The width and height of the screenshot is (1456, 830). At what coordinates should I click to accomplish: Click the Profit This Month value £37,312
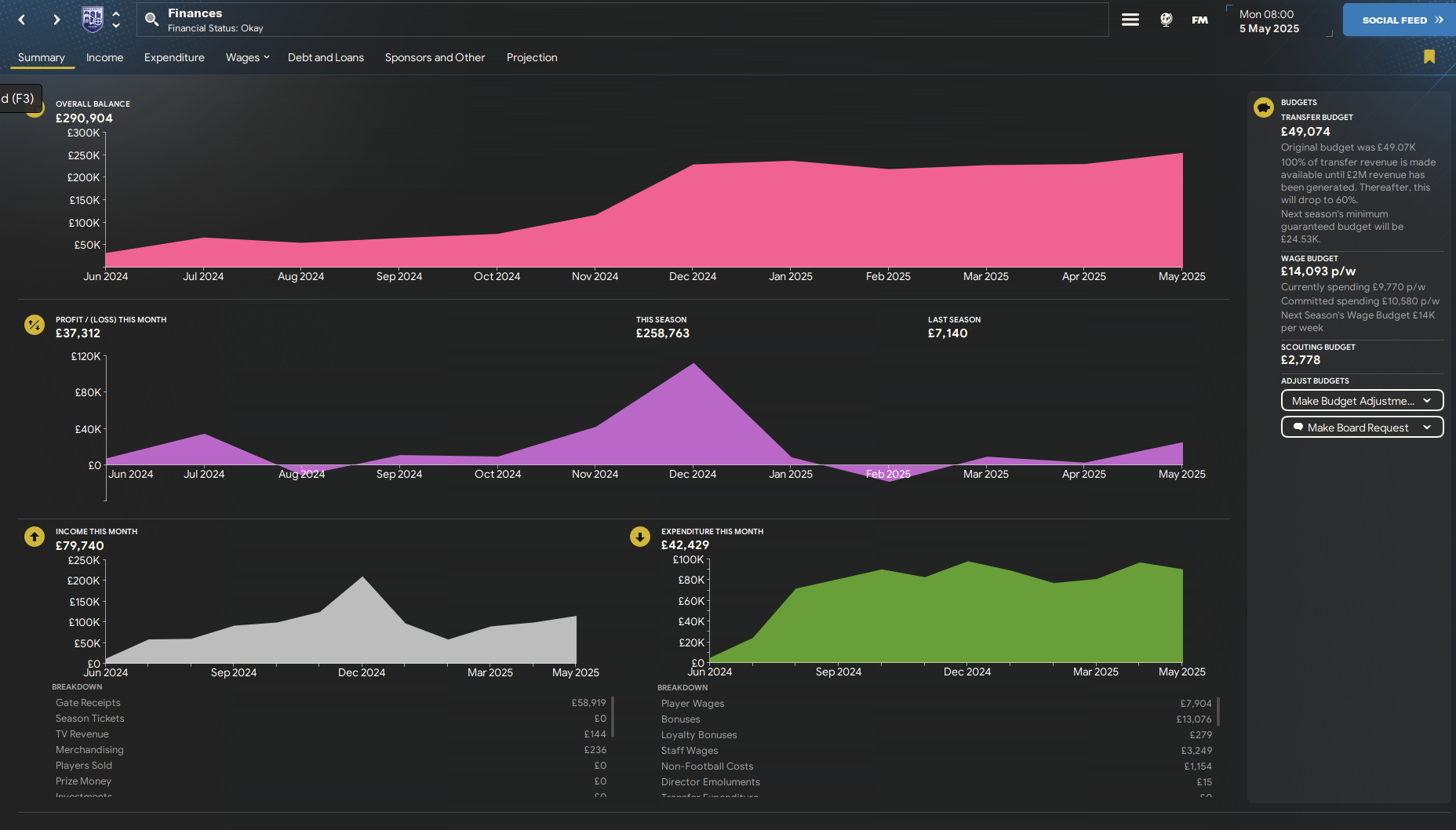click(x=78, y=333)
